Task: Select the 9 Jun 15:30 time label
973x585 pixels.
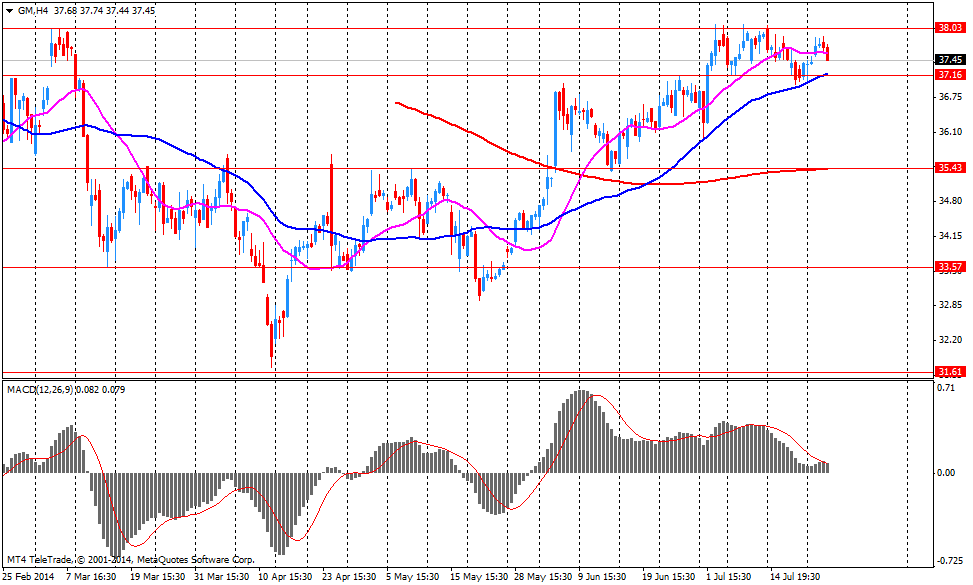Action: point(600,577)
